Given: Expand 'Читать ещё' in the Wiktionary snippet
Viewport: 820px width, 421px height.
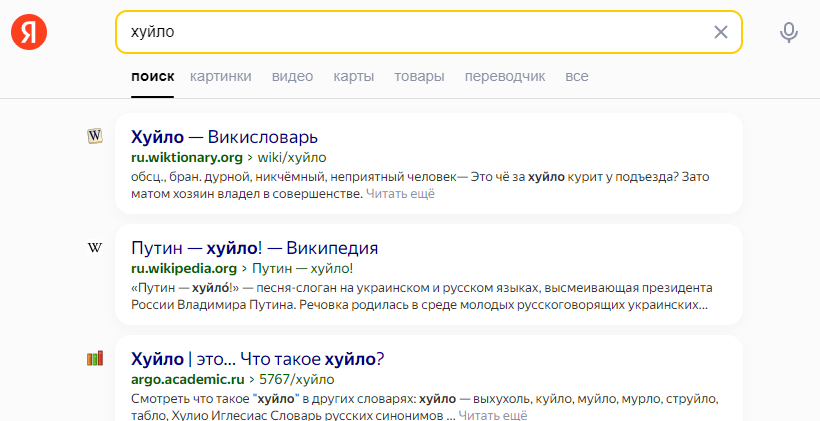Looking at the screenshot, I should tap(400, 194).
